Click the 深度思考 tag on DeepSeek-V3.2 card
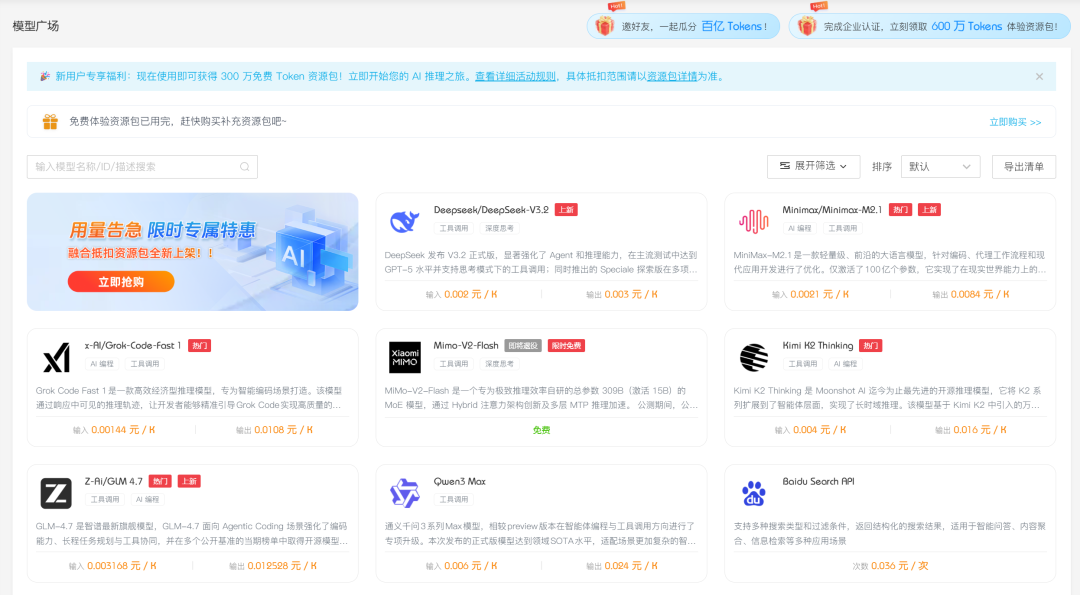Image resolution: width=1080 pixels, height=595 pixels. [499, 228]
